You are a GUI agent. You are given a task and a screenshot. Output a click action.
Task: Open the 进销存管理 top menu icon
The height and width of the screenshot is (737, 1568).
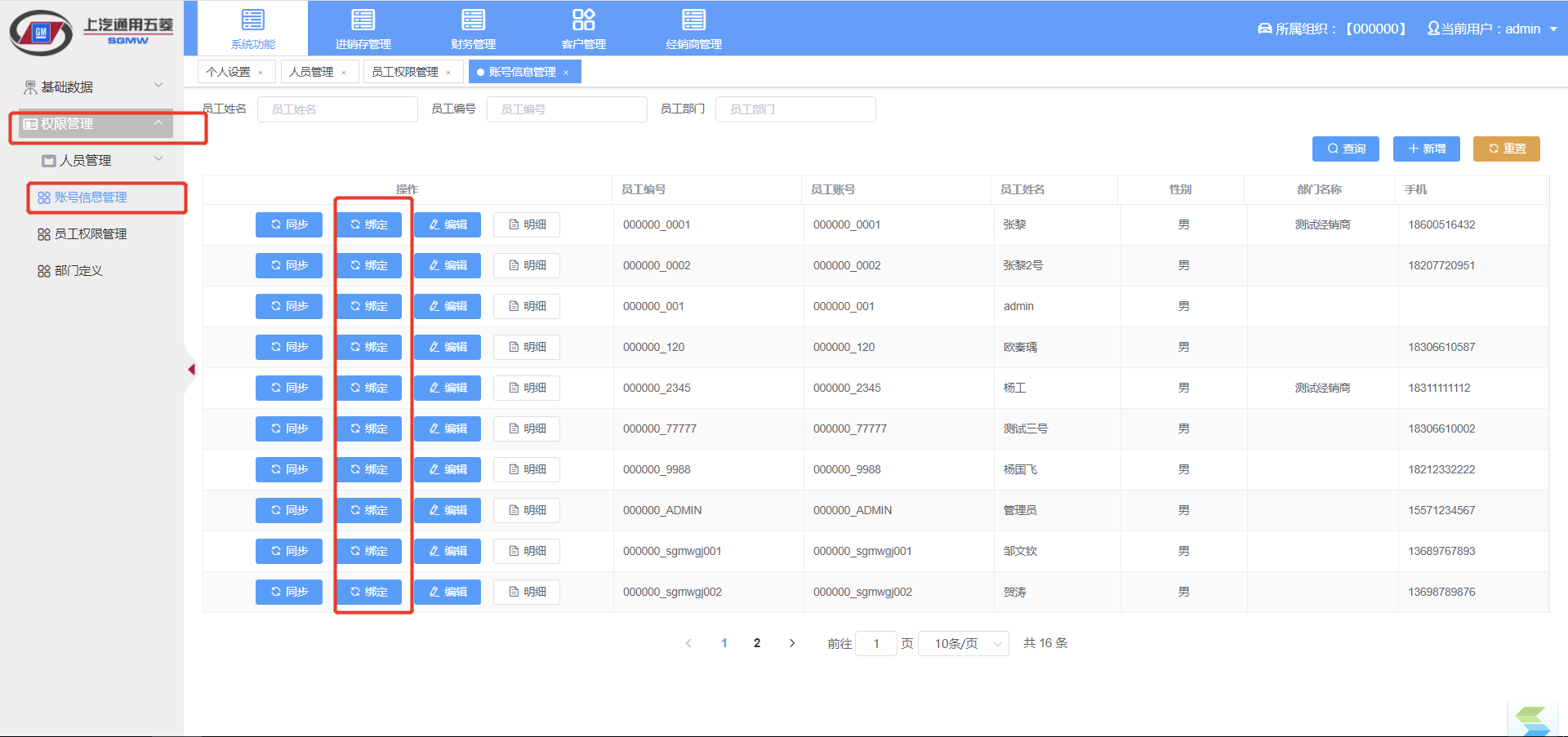click(x=363, y=20)
